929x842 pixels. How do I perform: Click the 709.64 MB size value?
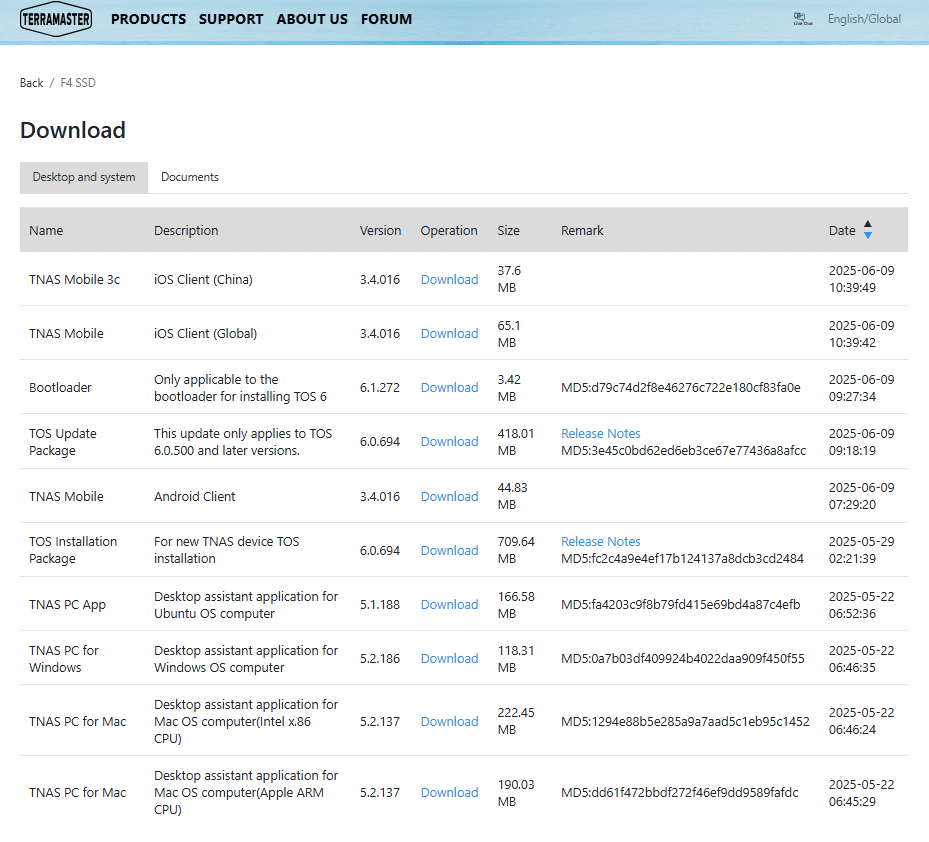pyautogui.click(x=516, y=550)
